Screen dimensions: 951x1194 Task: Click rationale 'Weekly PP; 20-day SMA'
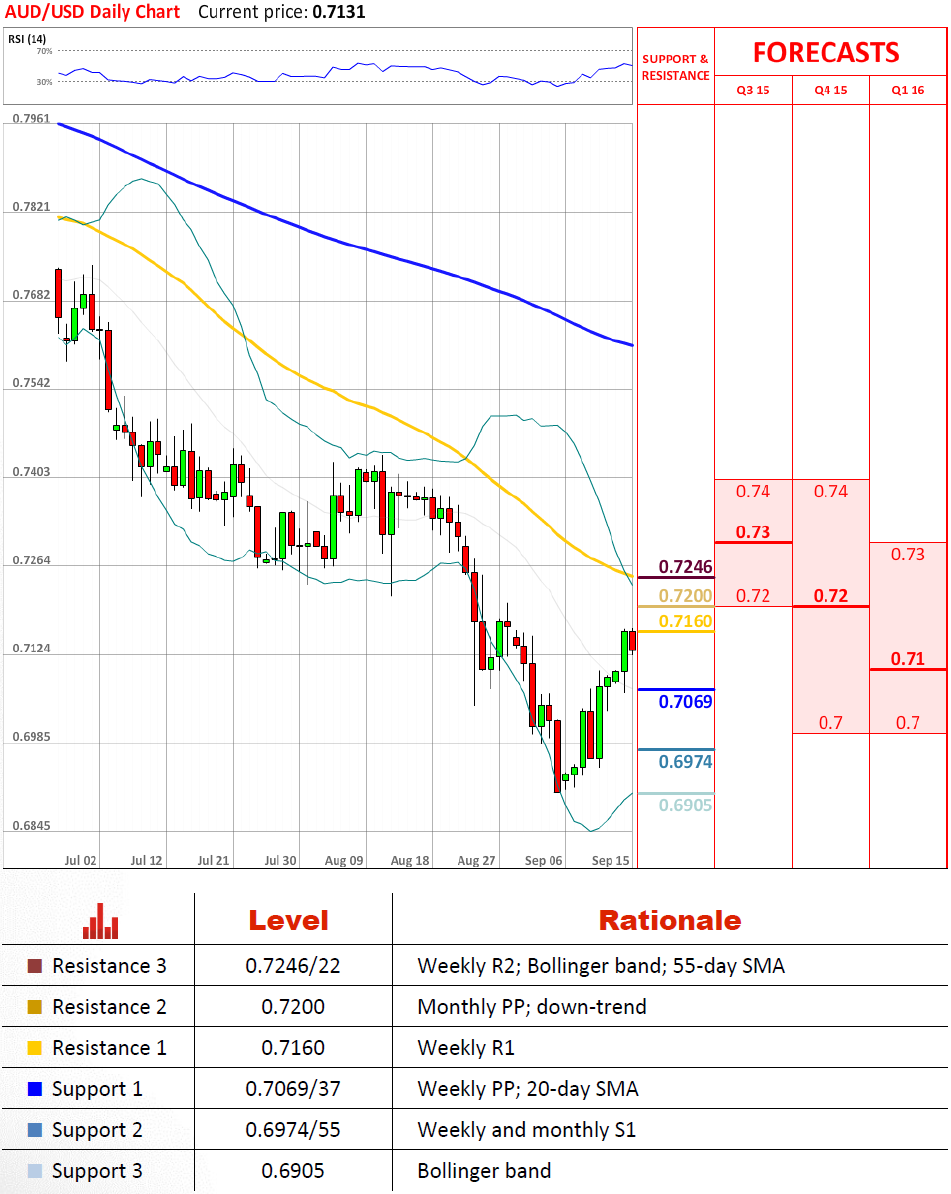coord(528,1090)
